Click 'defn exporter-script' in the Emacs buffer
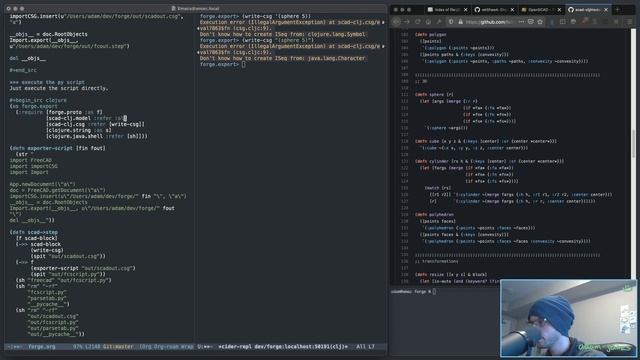The height and width of the screenshot is (360, 640). point(42,148)
